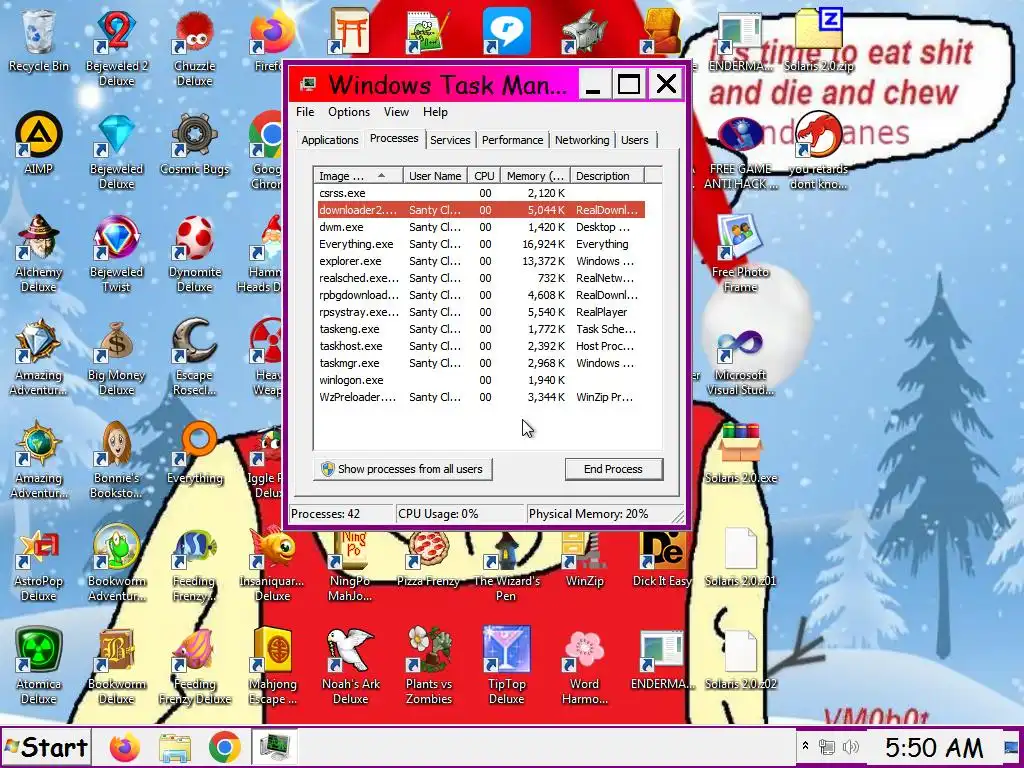
Task: Select the Bejeweled 2 Deluxe shortcut
Action: point(116,48)
